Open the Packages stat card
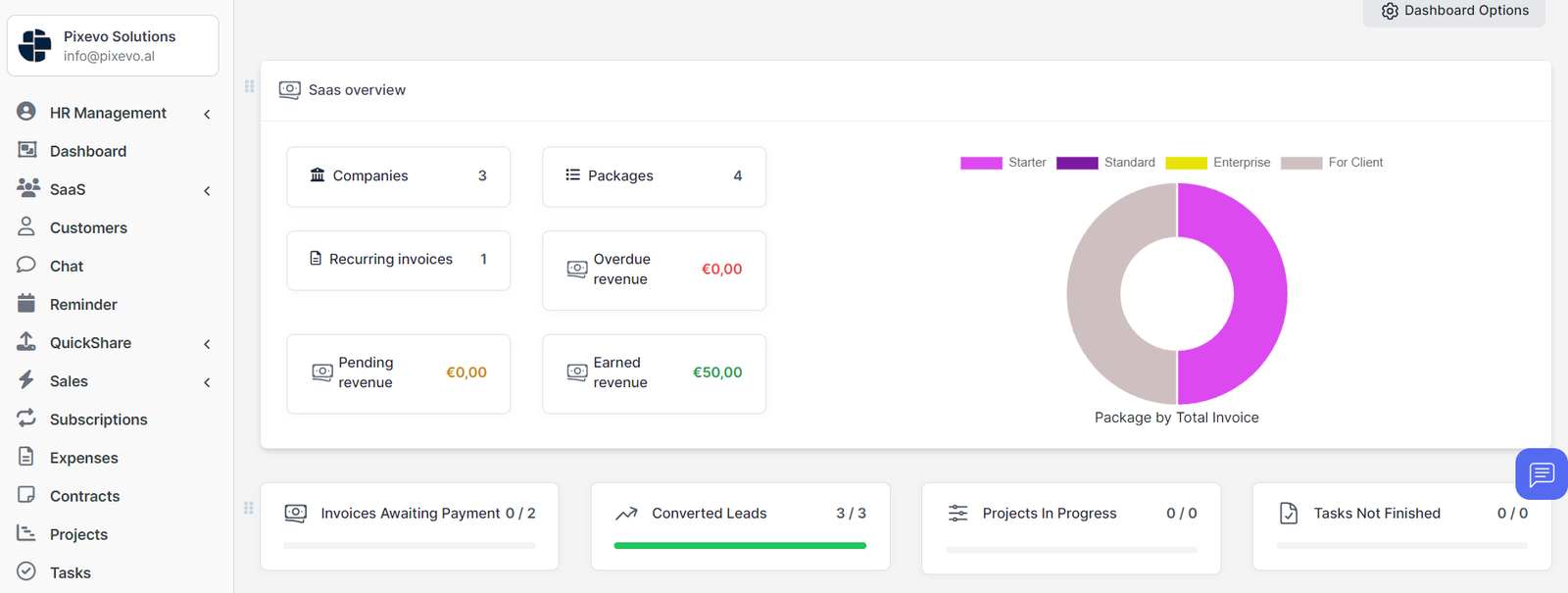1568x593 pixels. click(x=654, y=176)
